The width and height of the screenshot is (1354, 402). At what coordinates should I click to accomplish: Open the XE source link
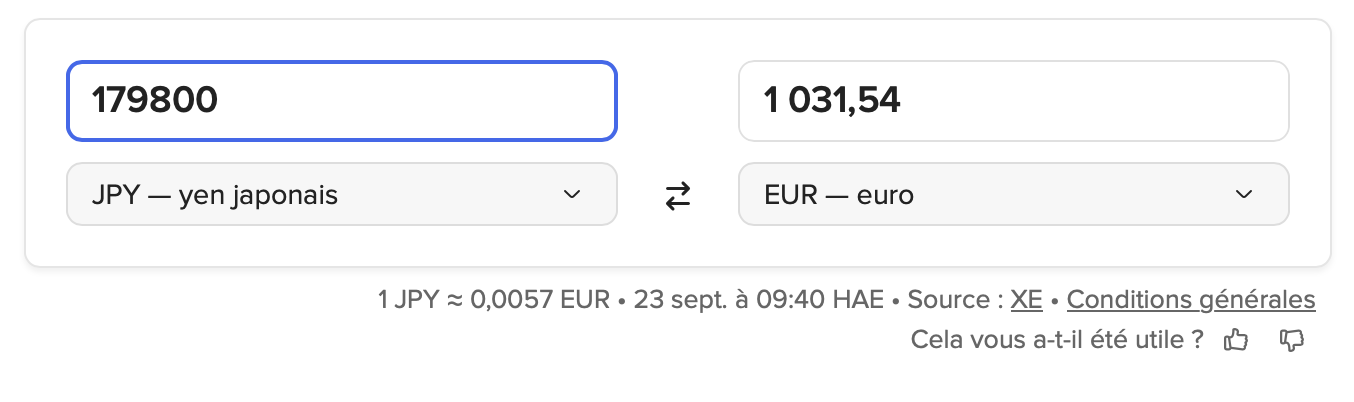coord(1026,299)
